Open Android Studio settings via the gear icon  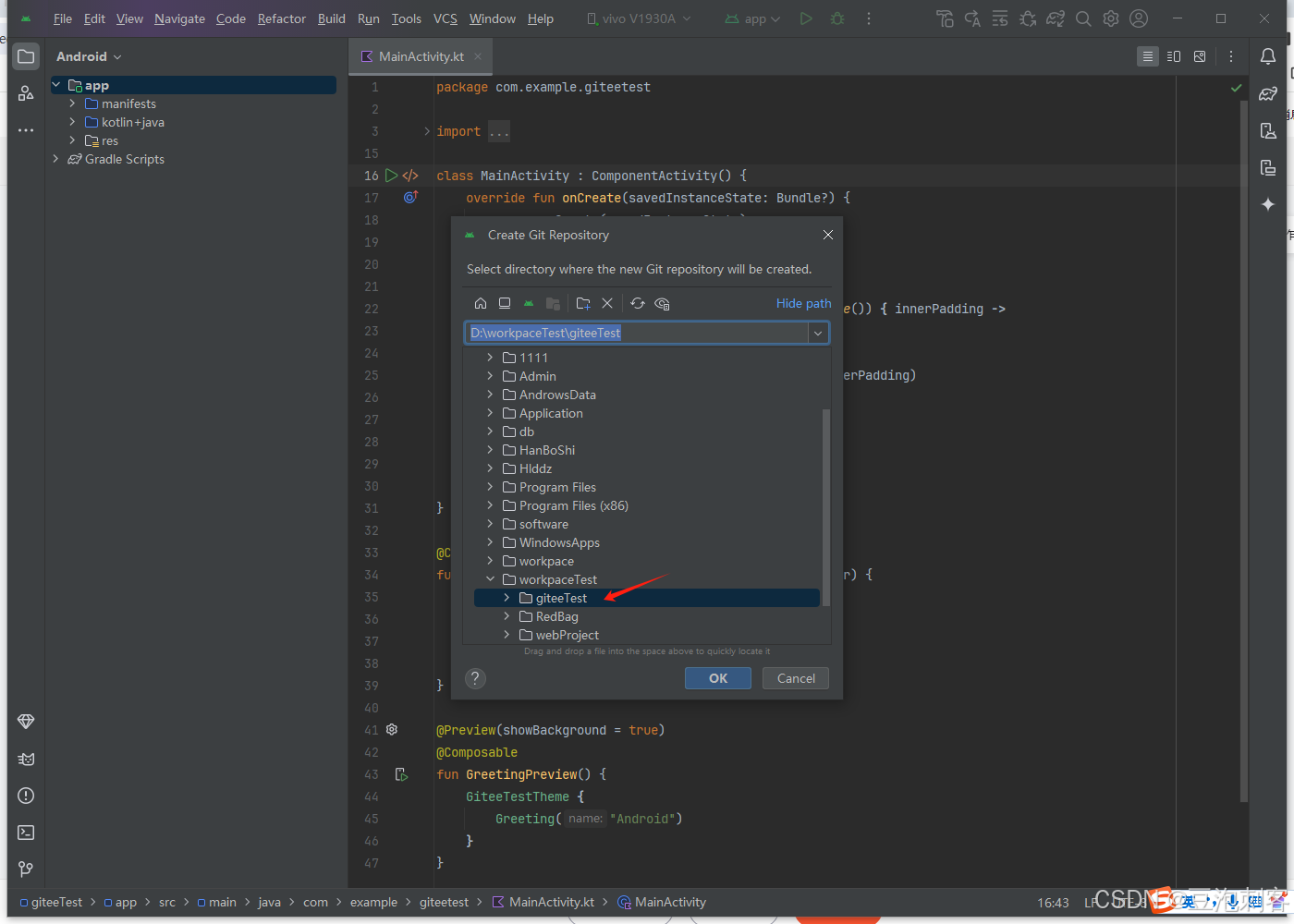point(1110,18)
